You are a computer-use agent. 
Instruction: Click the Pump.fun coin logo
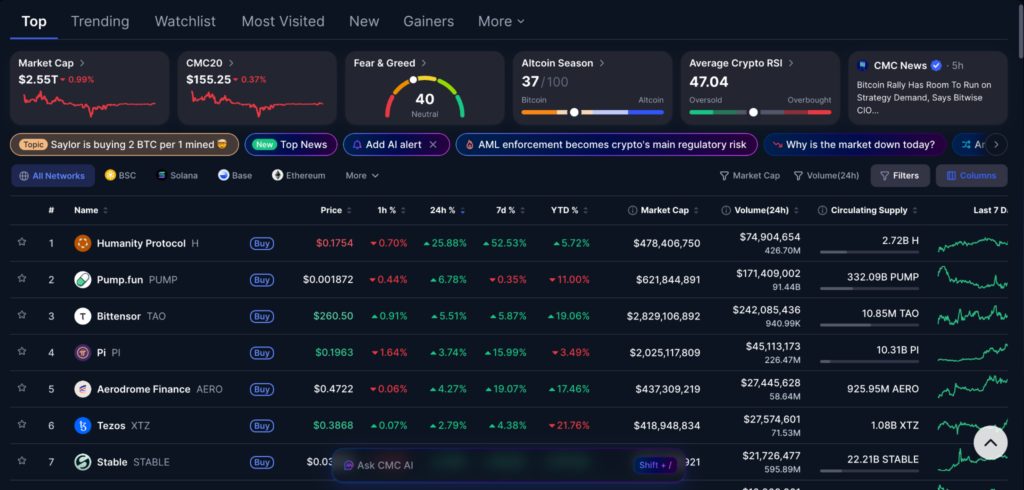coord(83,280)
